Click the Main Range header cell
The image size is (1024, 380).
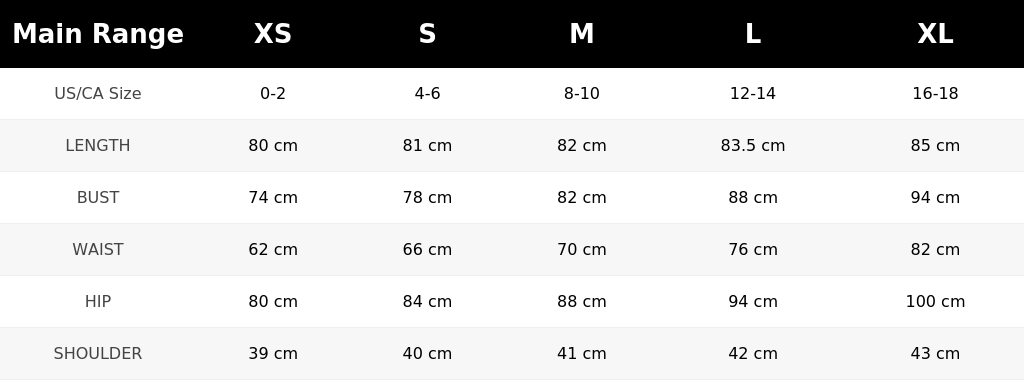(98, 34)
